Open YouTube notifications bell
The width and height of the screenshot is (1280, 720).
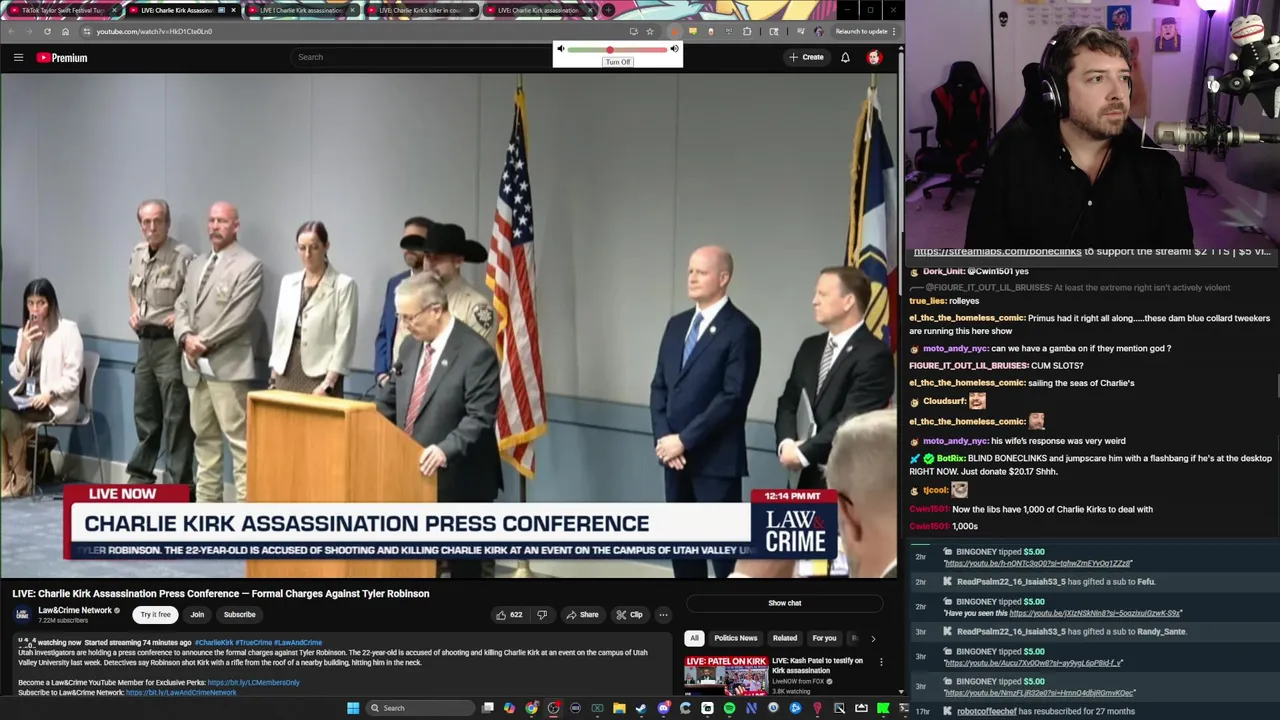(x=845, y=57)
